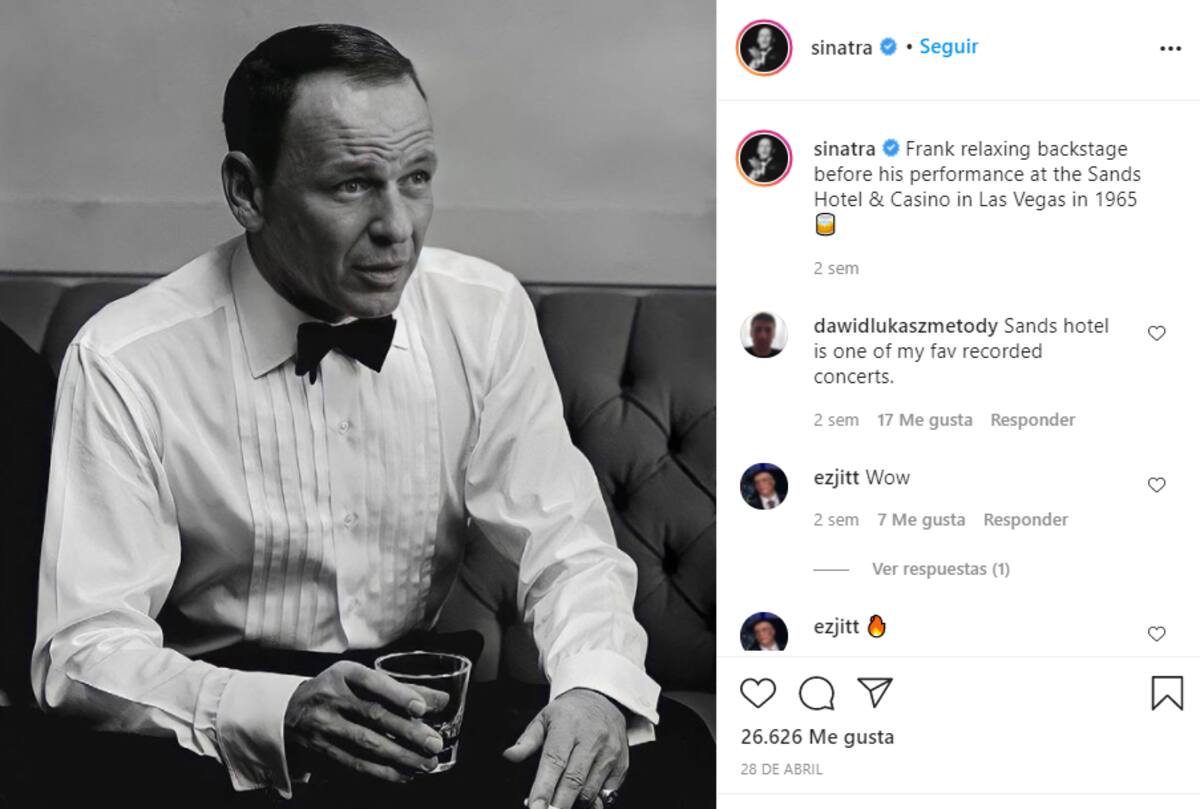Open the three-dot more options menu
The height and width of the screenshot is (809, 1200).
tap(1170, 49)
